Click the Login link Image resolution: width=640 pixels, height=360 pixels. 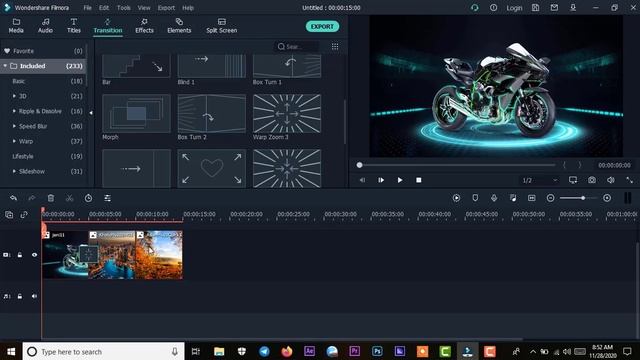[514, 8]
